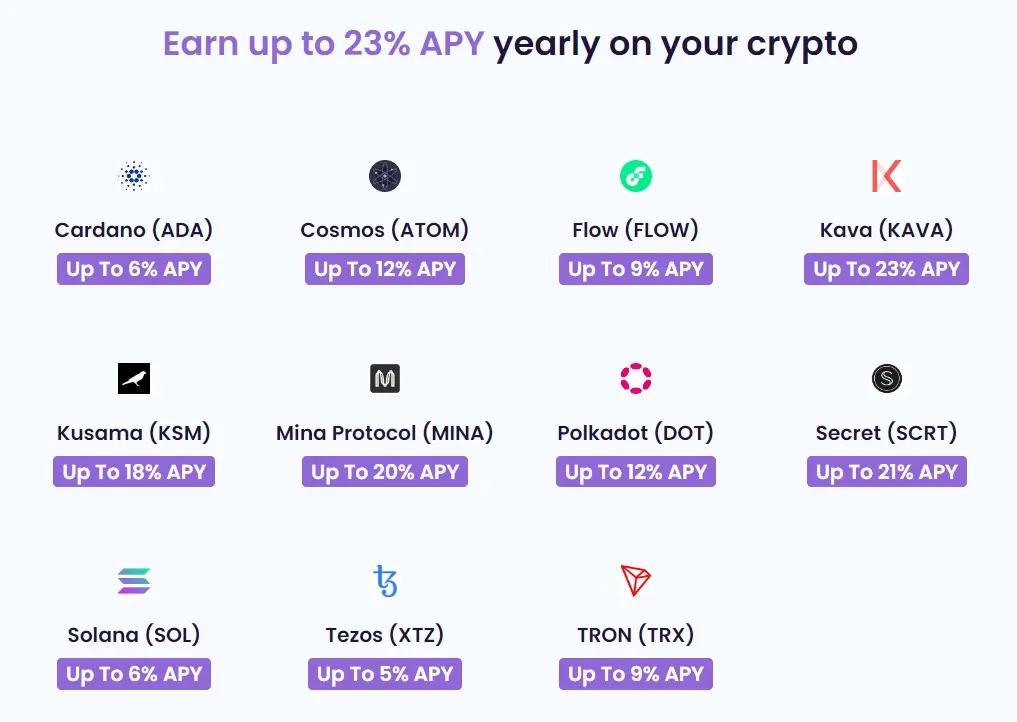
Task: Open the Polkadot (DOT) label link
Action: (x=635, y=433)
